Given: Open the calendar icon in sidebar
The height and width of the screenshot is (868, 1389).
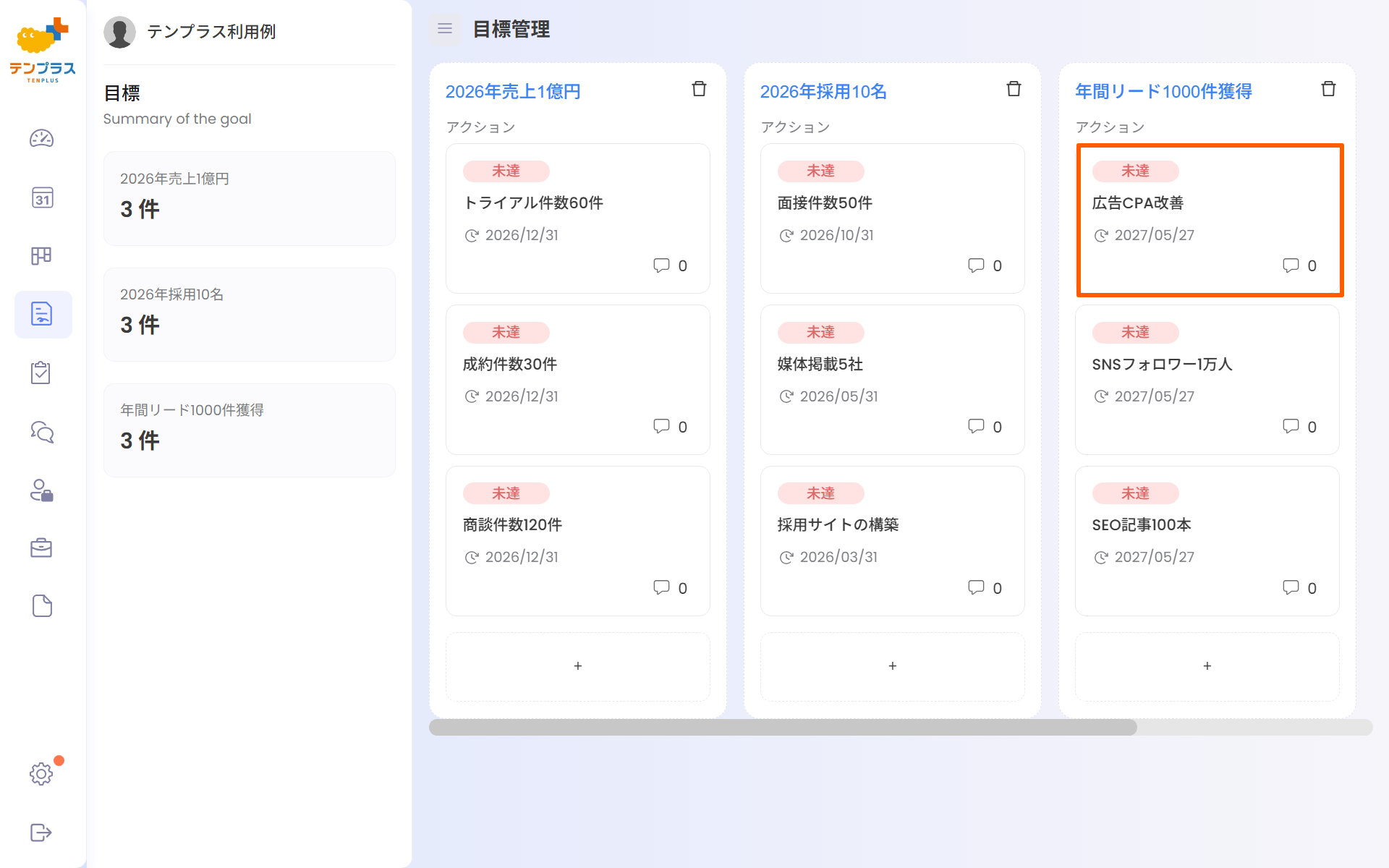Looking at the screenshot, I should click(42, 197).
